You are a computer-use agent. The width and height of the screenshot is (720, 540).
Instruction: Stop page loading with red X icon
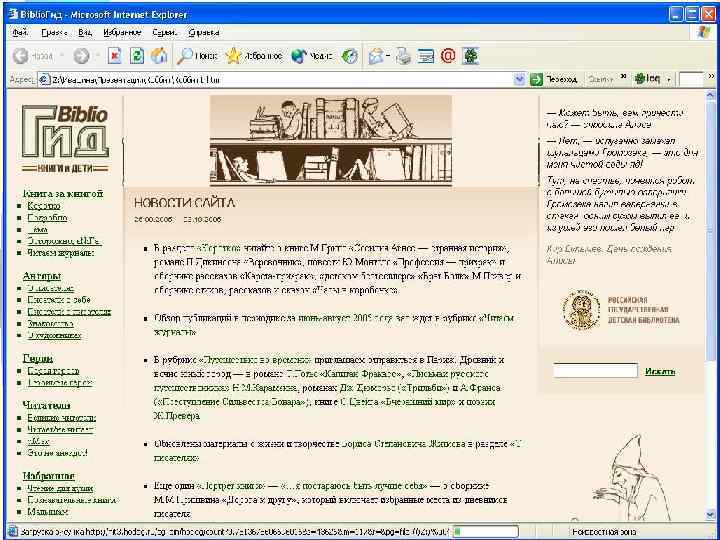pos(115,56)
